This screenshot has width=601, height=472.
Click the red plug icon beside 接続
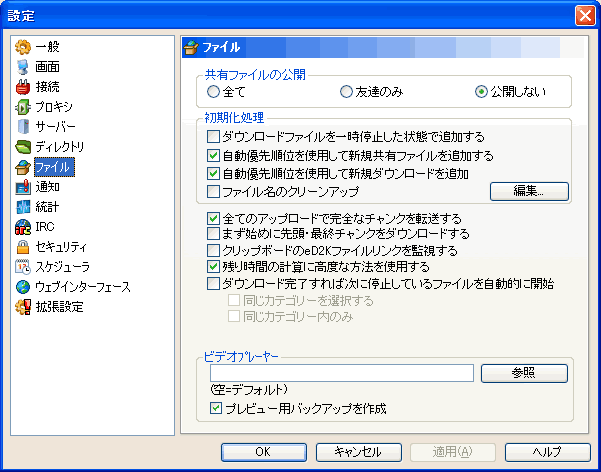(x=23, y=87)
